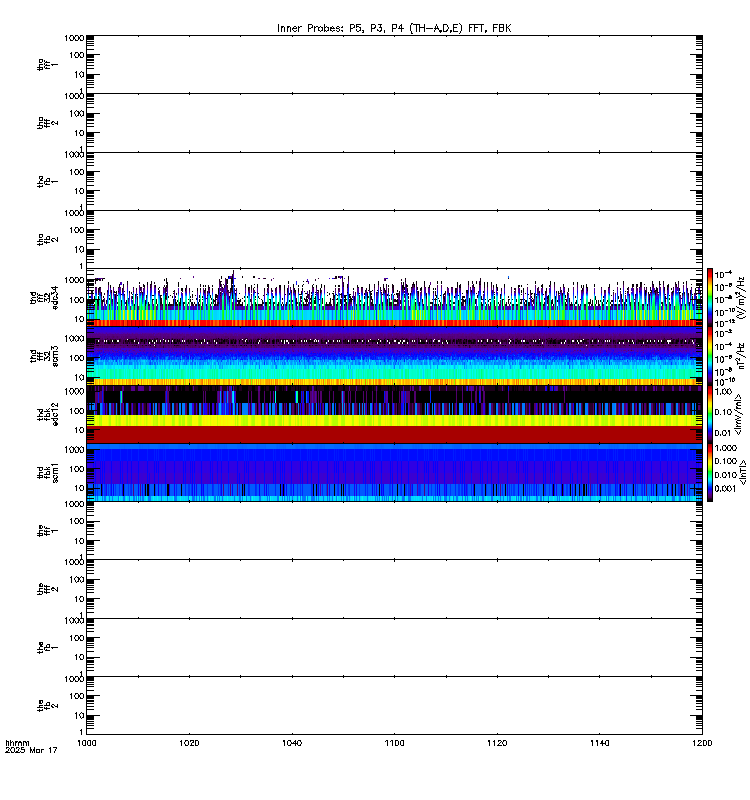Select the "the ff 1" panel label
750x800 pixels.
(x=47, y=531)
